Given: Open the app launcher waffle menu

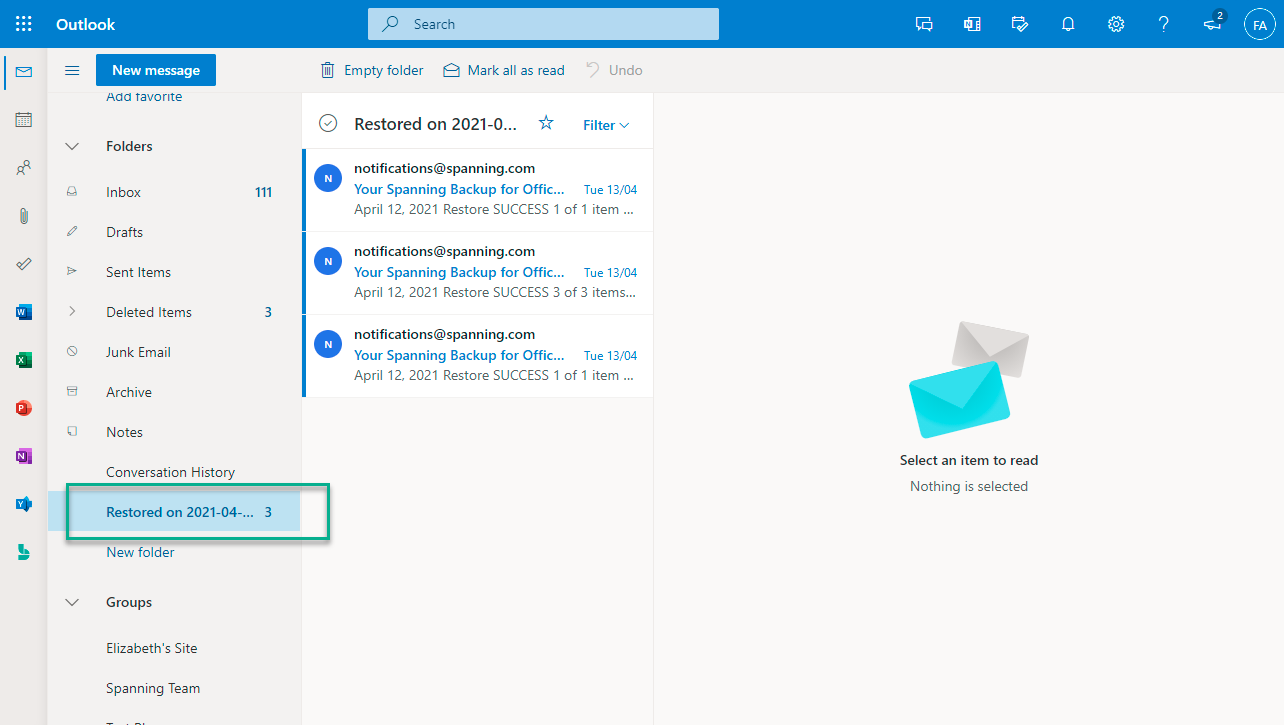Looking at the screenshot, I should (24, 24).
